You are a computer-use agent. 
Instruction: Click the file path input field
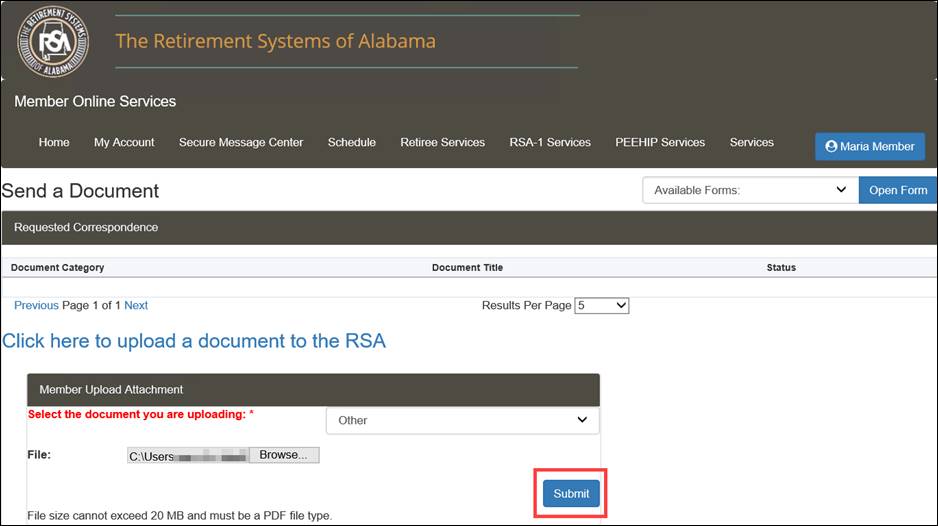[188, 455]
